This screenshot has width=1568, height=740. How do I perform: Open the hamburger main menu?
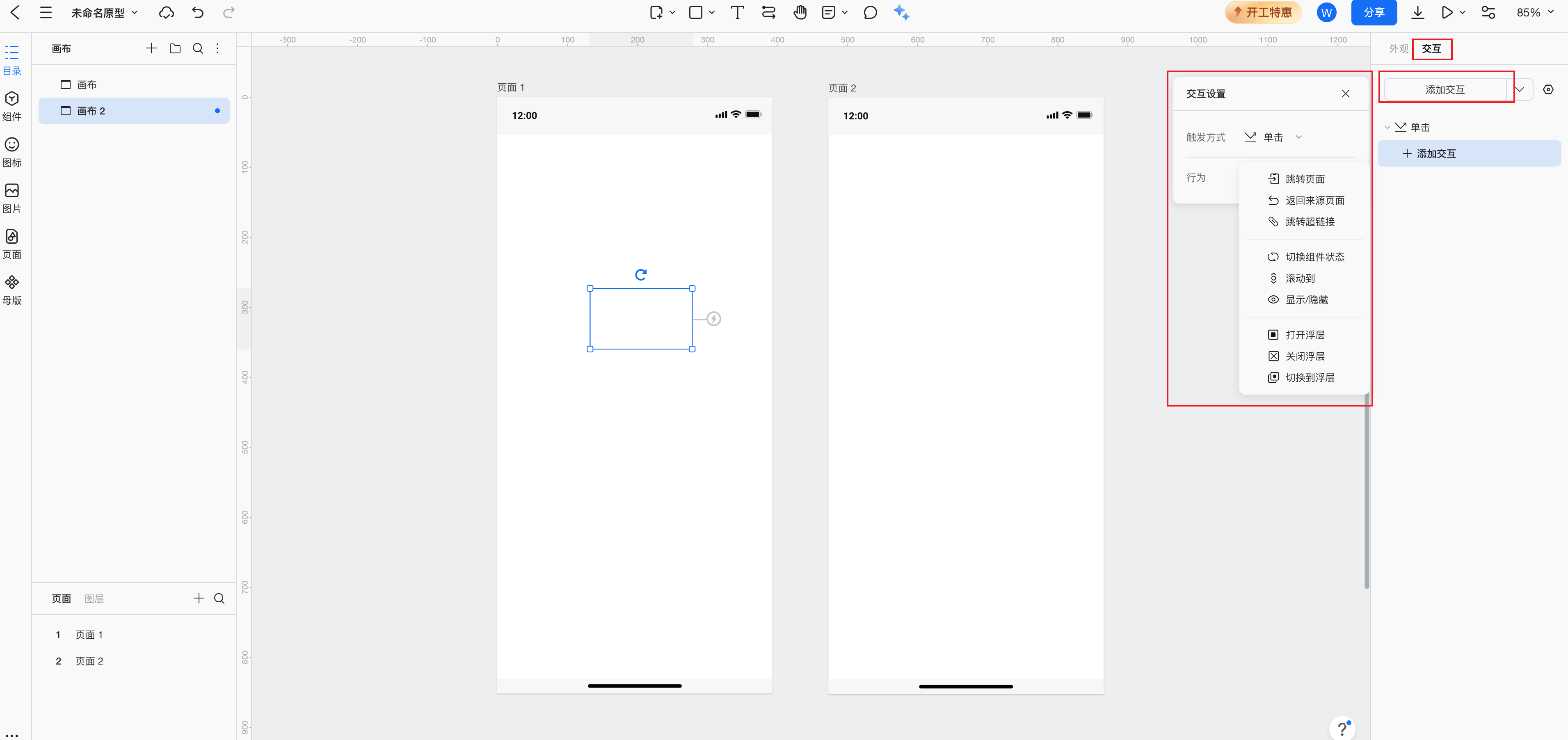46,12
